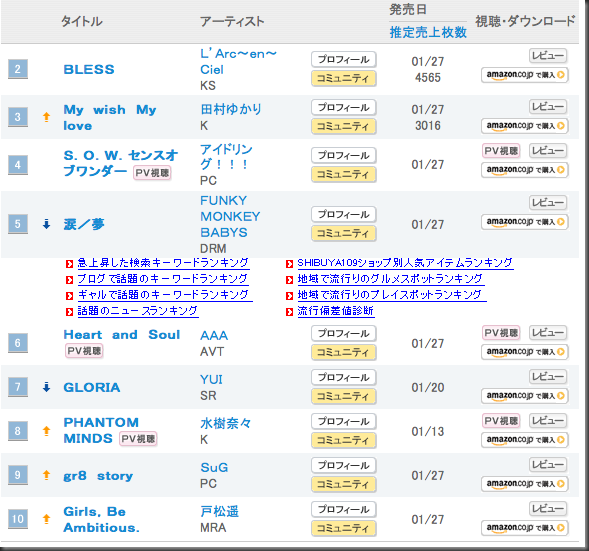589x551 pixels.
Task: Buy 涙/夢 on amazon.co.jp
Action: (x=525, y=222)
